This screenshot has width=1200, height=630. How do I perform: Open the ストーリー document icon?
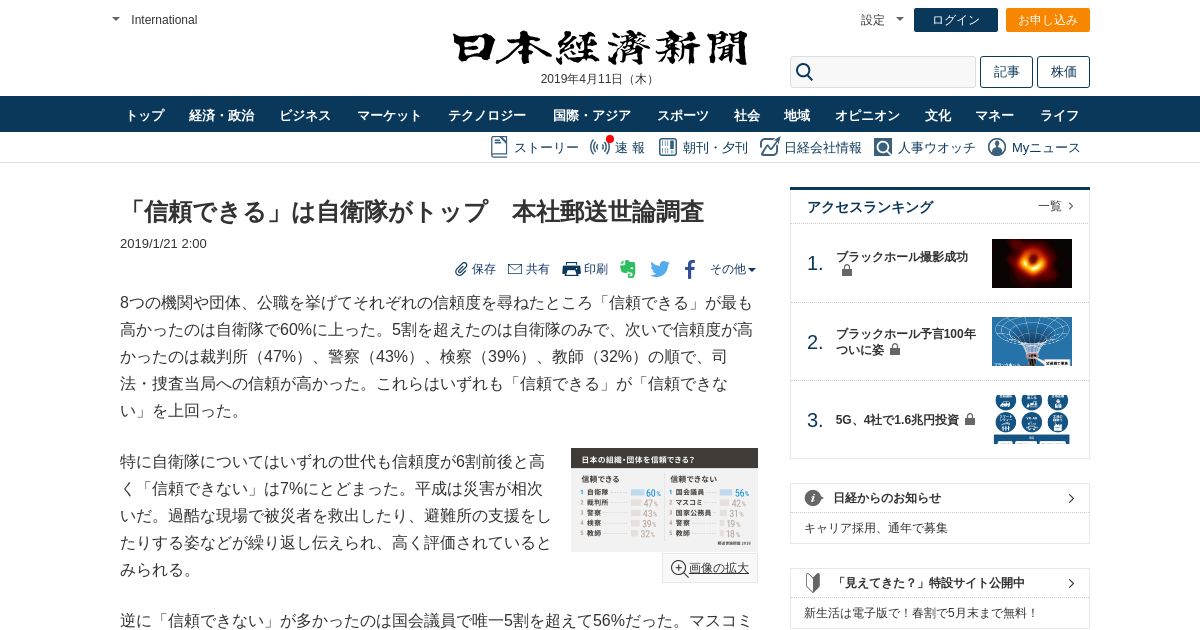pos(499,147)
